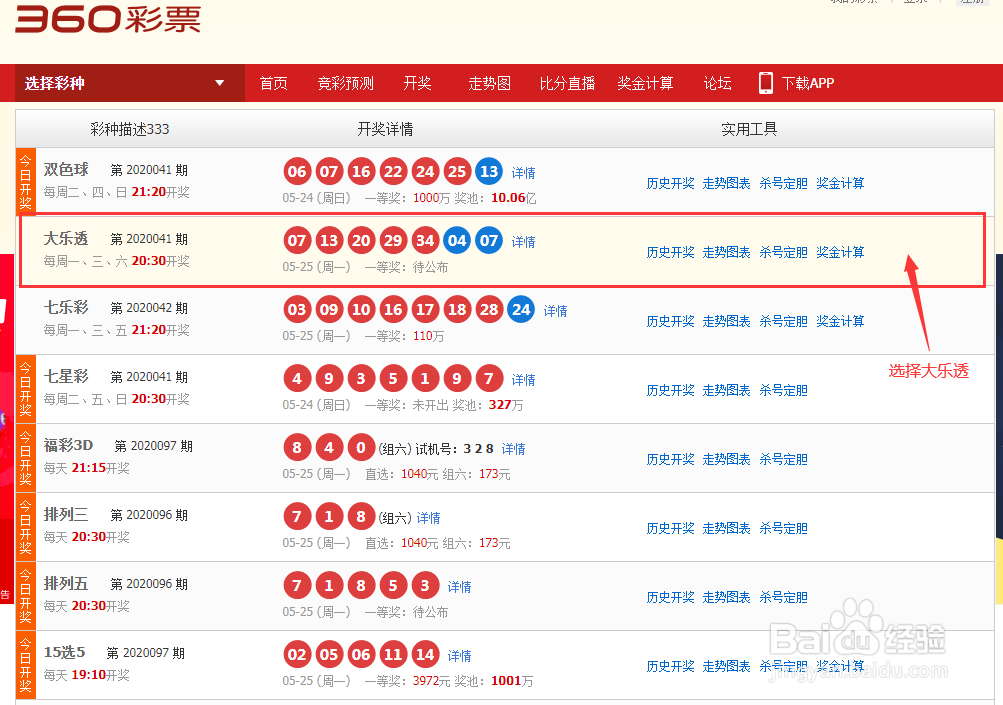
Task: Open 杀号定胆 for 双色球
Action: tap(784, 184)
